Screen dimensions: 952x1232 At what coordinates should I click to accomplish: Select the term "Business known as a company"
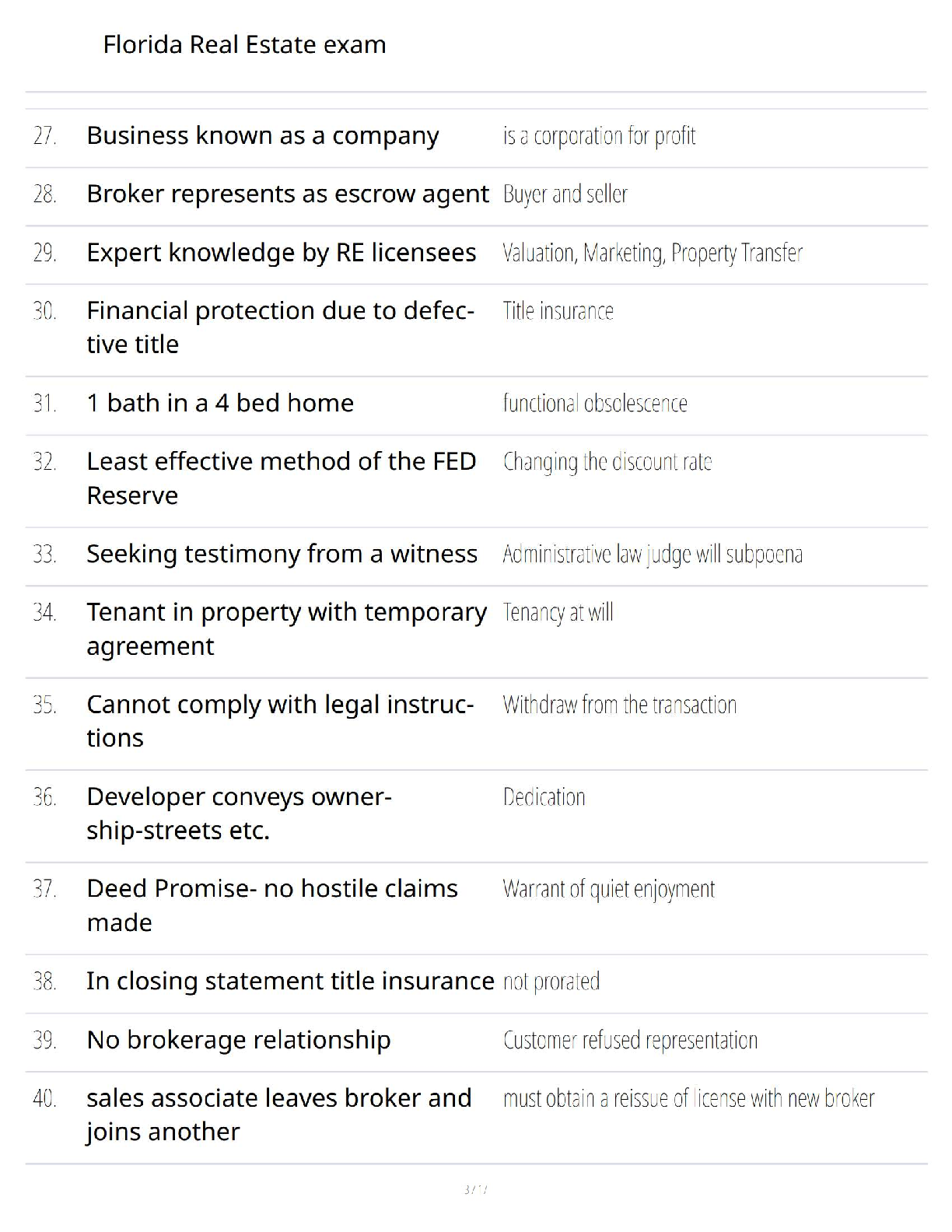coord(262,136)
